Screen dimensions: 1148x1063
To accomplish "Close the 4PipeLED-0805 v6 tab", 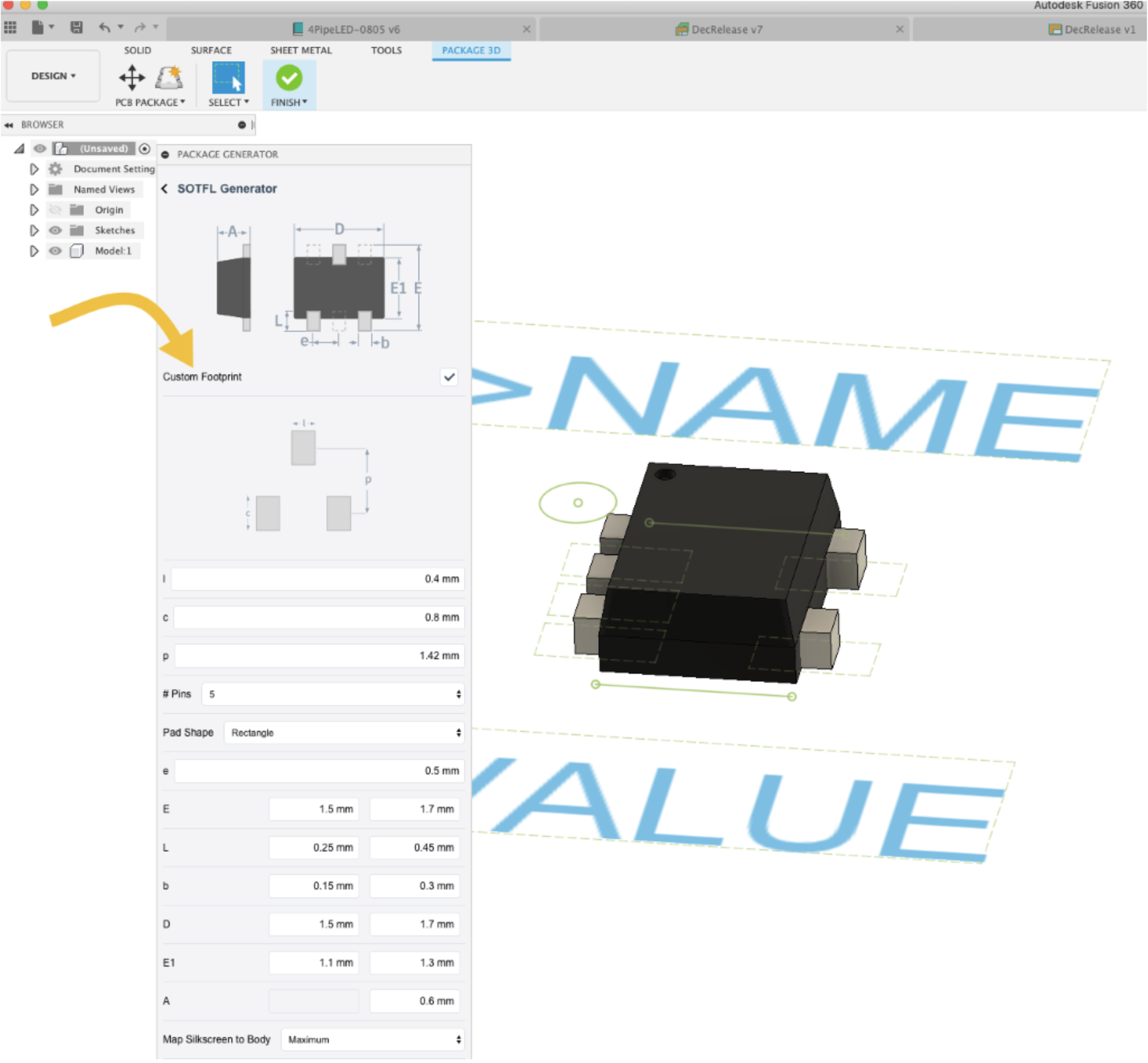I will click(x=527, y=30).
